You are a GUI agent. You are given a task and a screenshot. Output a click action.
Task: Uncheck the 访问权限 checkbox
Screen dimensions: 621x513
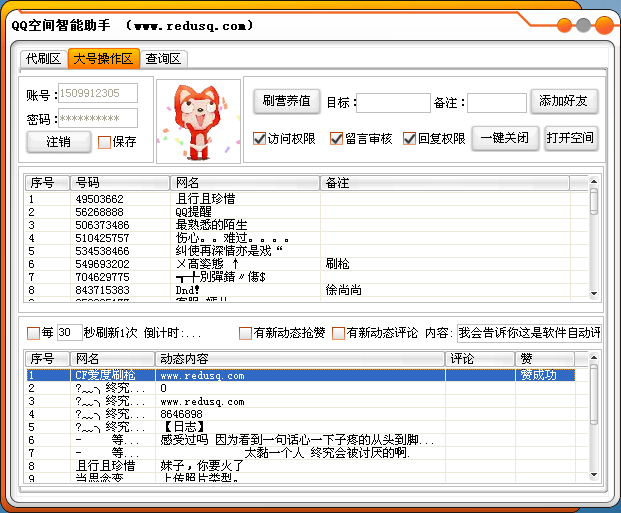point(259,139)
